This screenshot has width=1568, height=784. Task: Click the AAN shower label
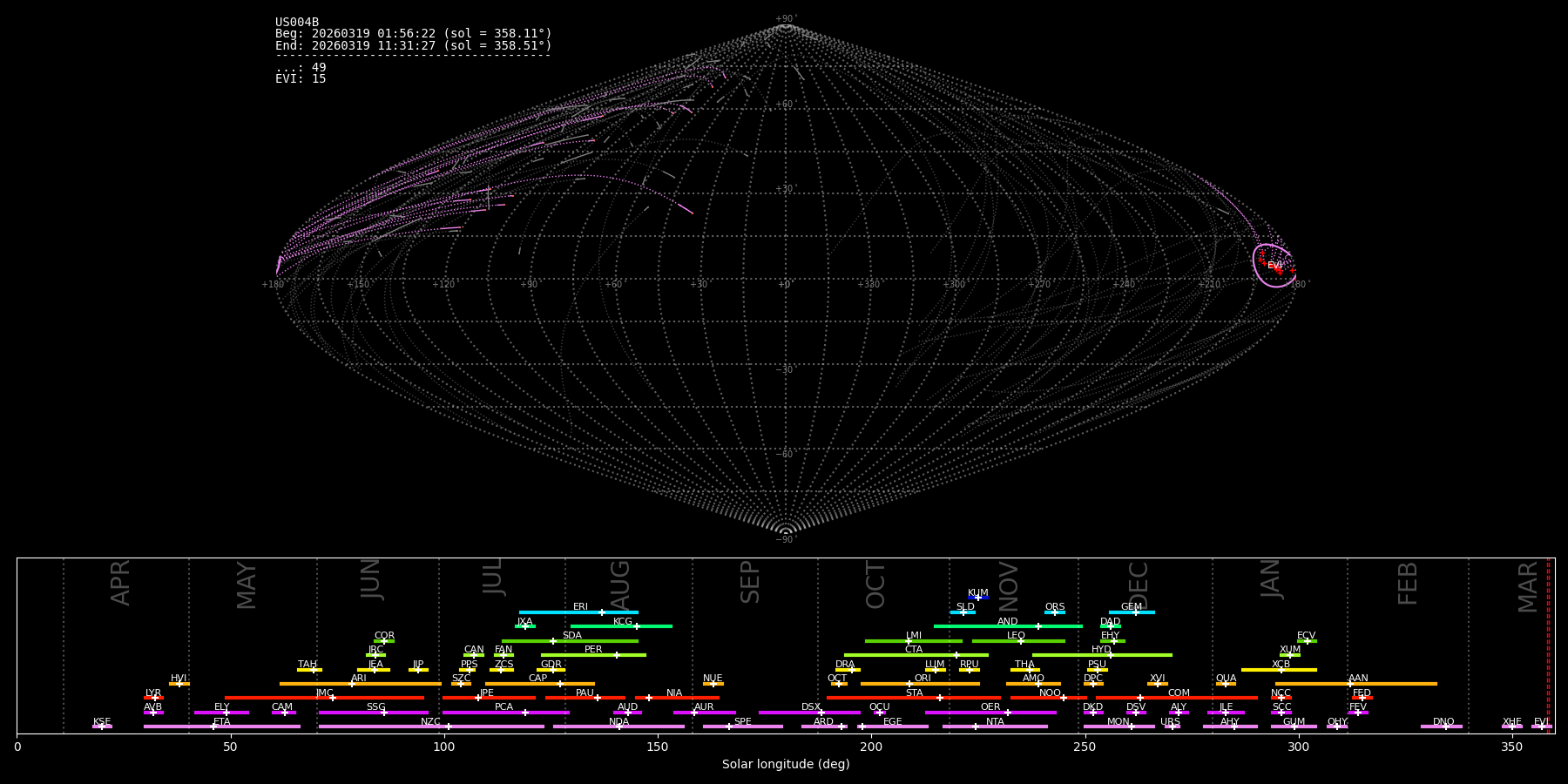coord(1358,679)
